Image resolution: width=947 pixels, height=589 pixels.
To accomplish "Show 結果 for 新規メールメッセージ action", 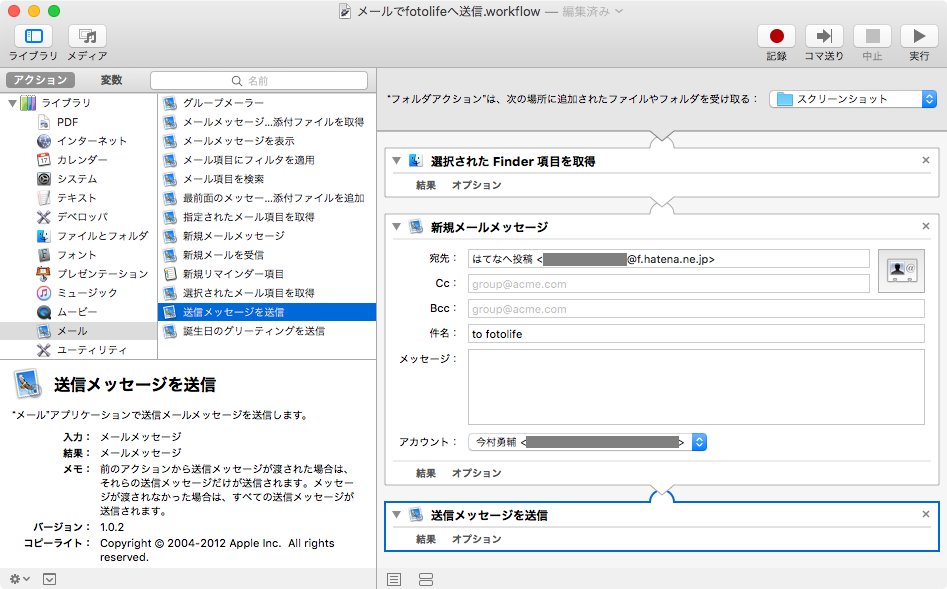I will 426,473.
